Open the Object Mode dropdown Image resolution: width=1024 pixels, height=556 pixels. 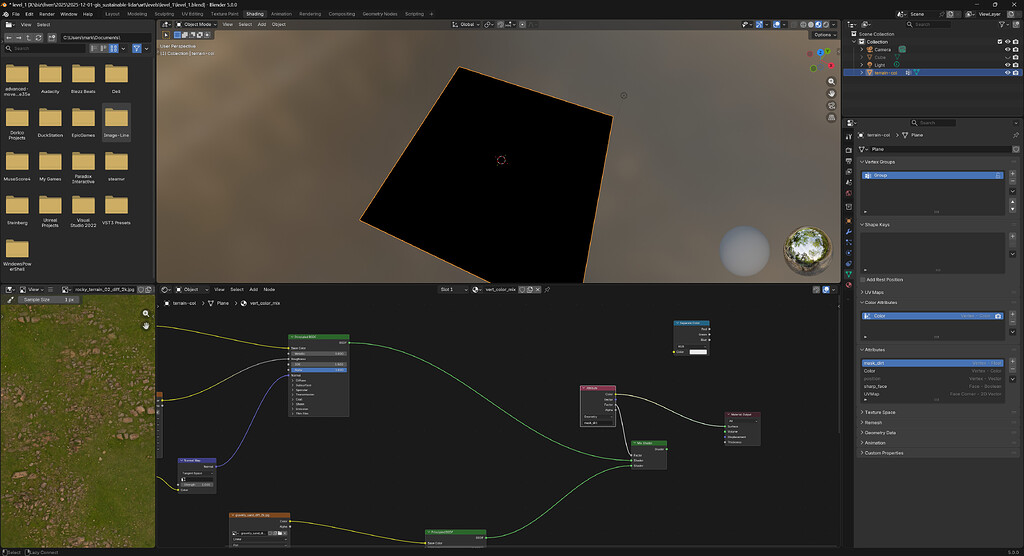(x=197, y=25)
